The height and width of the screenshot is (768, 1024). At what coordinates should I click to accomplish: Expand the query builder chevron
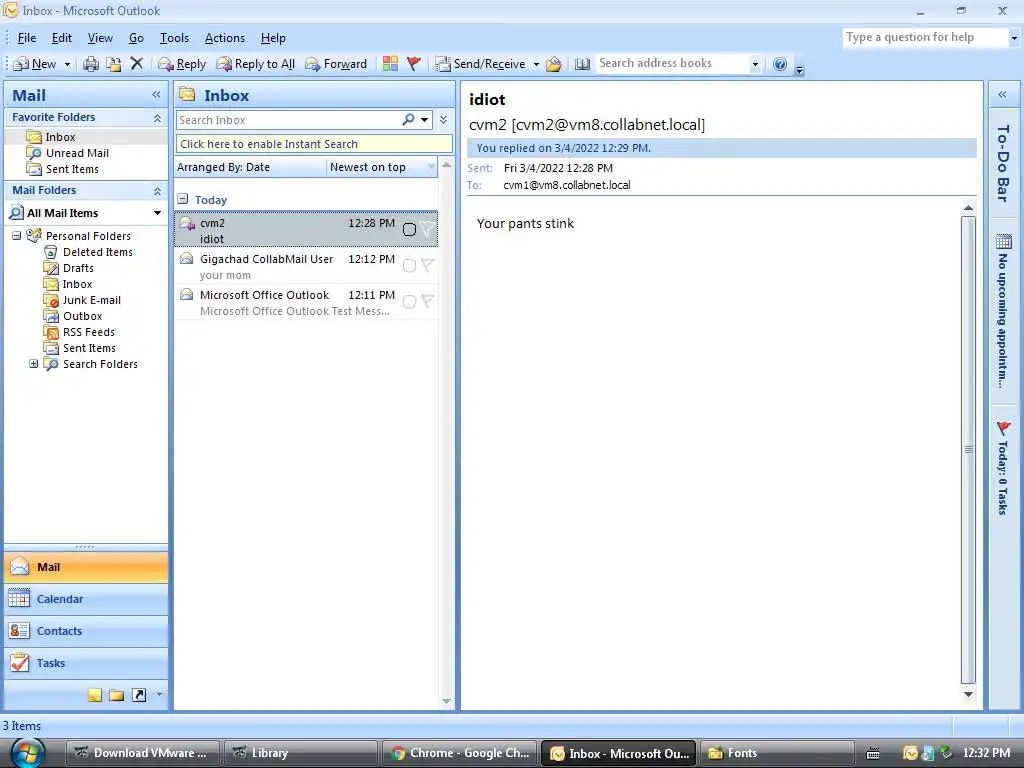[443, 120]
